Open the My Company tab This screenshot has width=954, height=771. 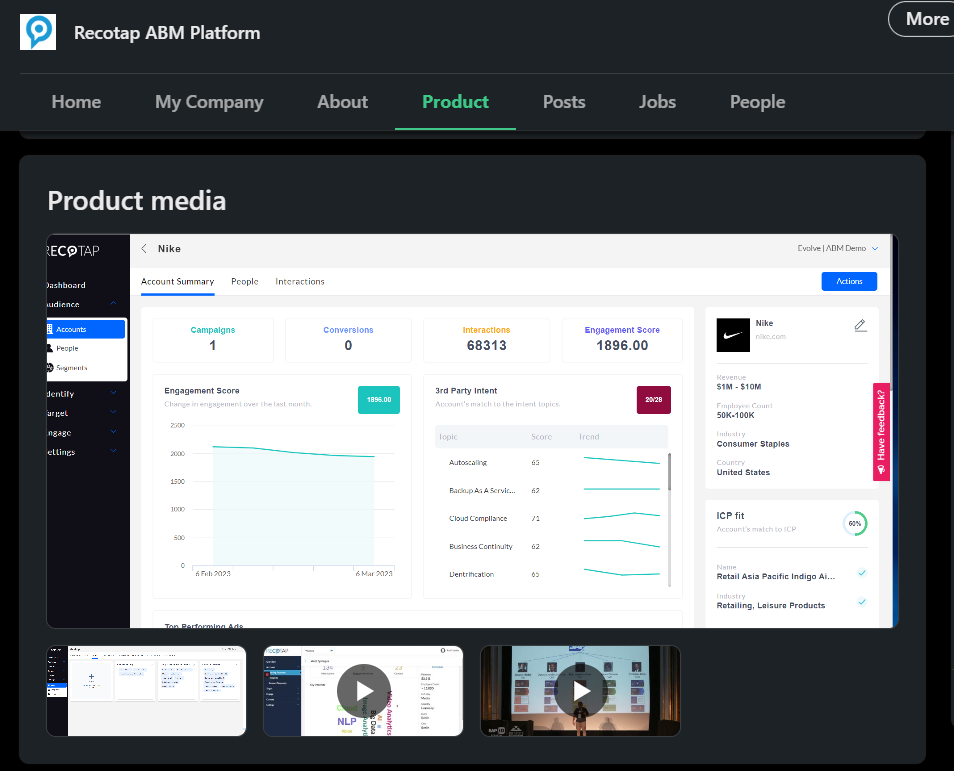pyautogui.click(x=209, y=102)
